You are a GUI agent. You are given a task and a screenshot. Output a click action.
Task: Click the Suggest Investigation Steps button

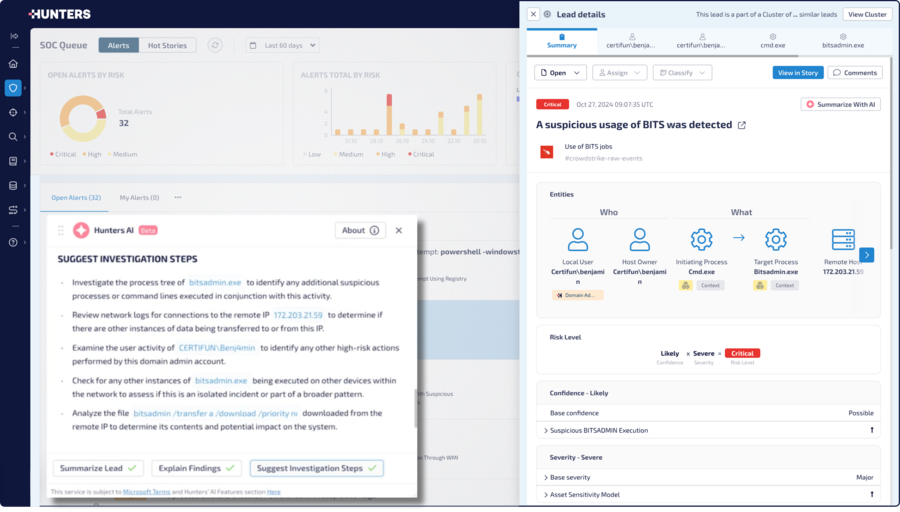[316, 468]
